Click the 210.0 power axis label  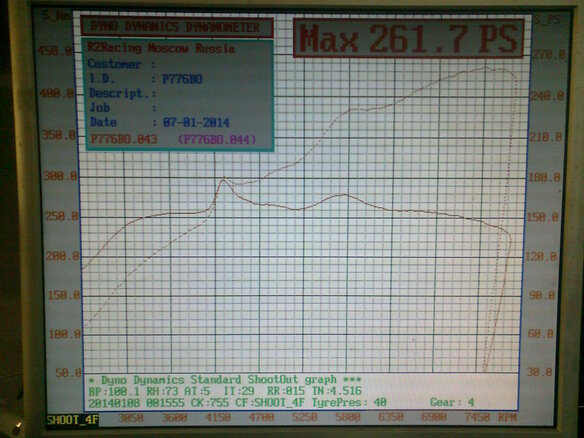pyautogui.click(x=546, y=137)
